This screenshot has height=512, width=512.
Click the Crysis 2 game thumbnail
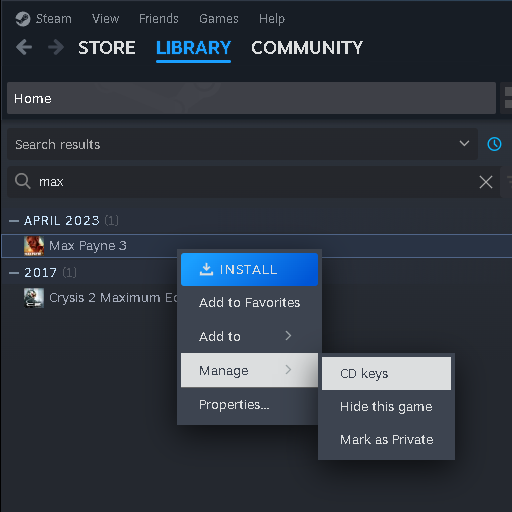pyautogui.click(x=34, y=298)
